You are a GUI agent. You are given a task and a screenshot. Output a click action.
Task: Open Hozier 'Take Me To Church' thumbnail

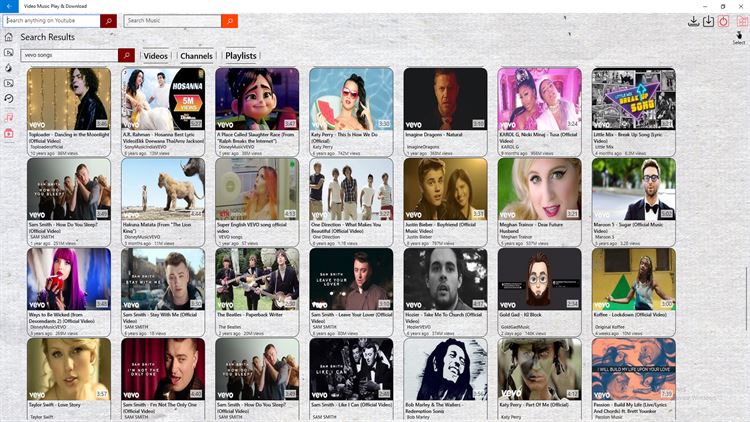pyautogui.click(x=445, y=279)
